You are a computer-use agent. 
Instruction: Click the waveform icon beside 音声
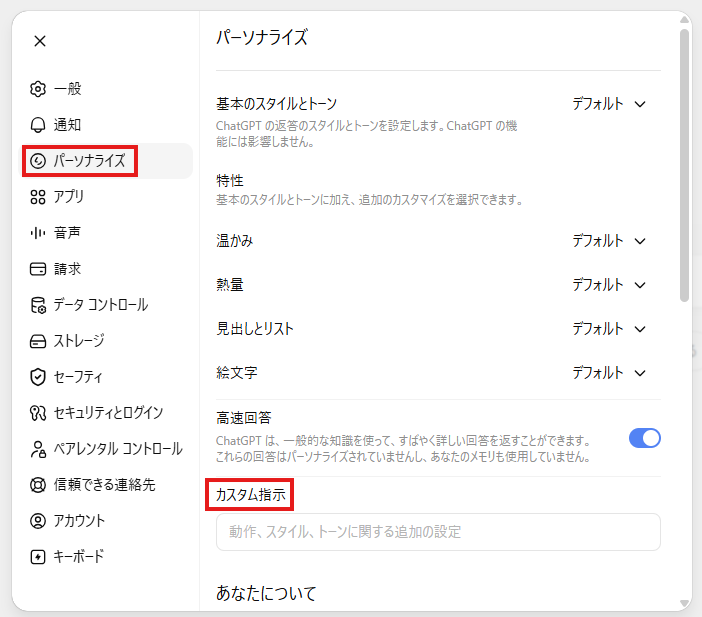click(x=38, y=233)
